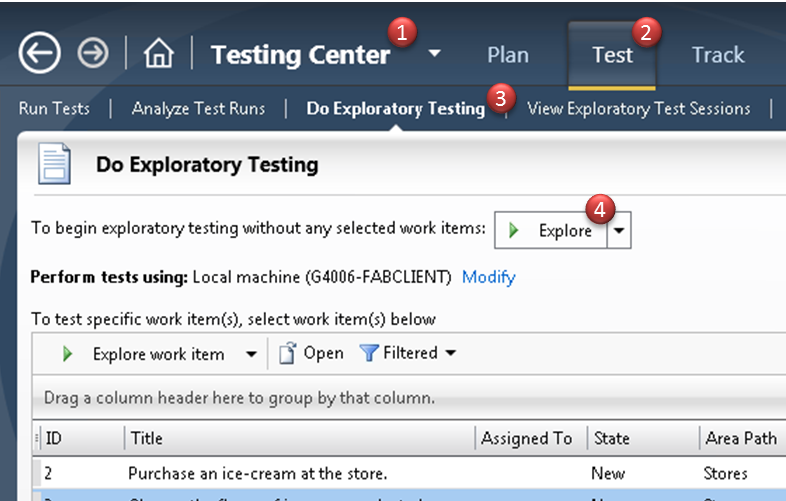The width and height of the screenshot is (786, 501).
Task: Go to Analyze Test Runs
Action: click(198, 109)
